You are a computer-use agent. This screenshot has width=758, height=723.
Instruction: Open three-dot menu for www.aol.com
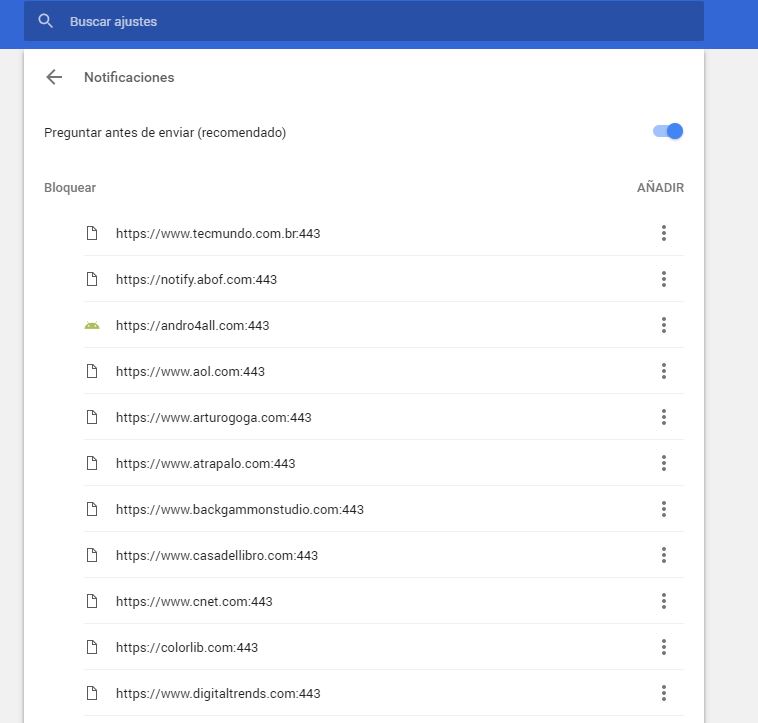click(x=663, y=371)
